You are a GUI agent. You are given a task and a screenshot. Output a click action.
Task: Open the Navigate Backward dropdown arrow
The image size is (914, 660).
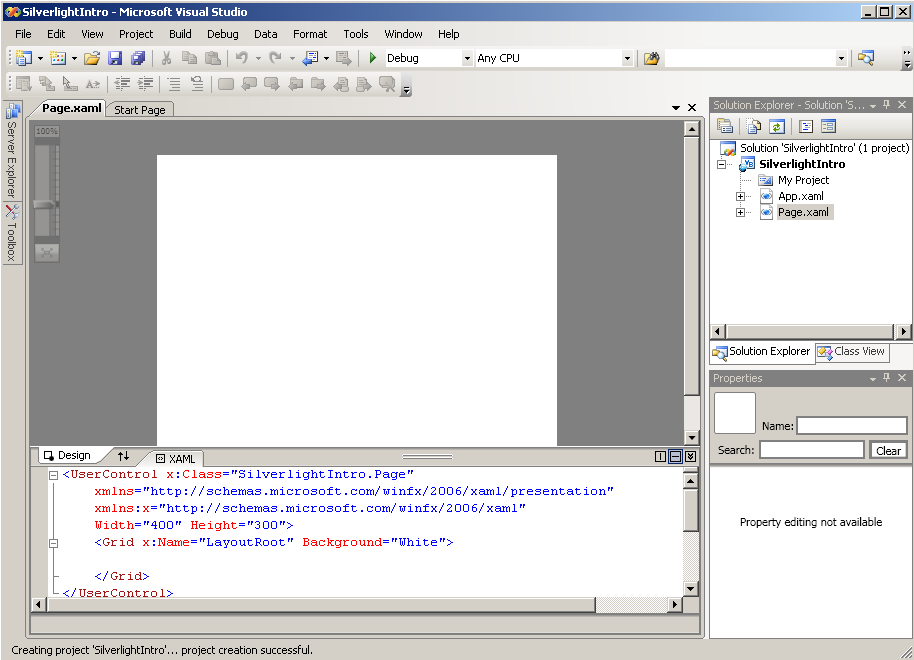tap(326, 58)
